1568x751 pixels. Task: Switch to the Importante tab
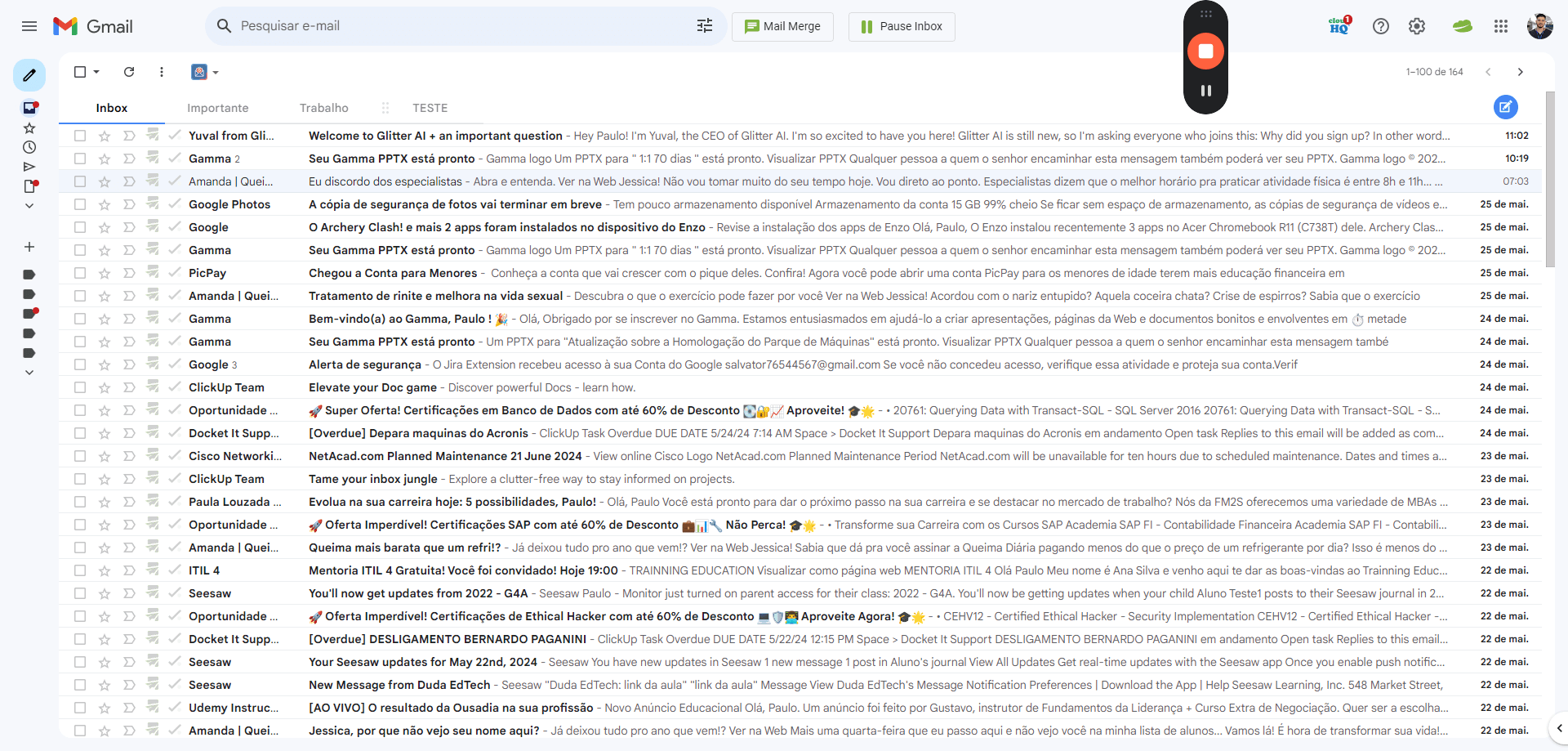tap(217, 108)
